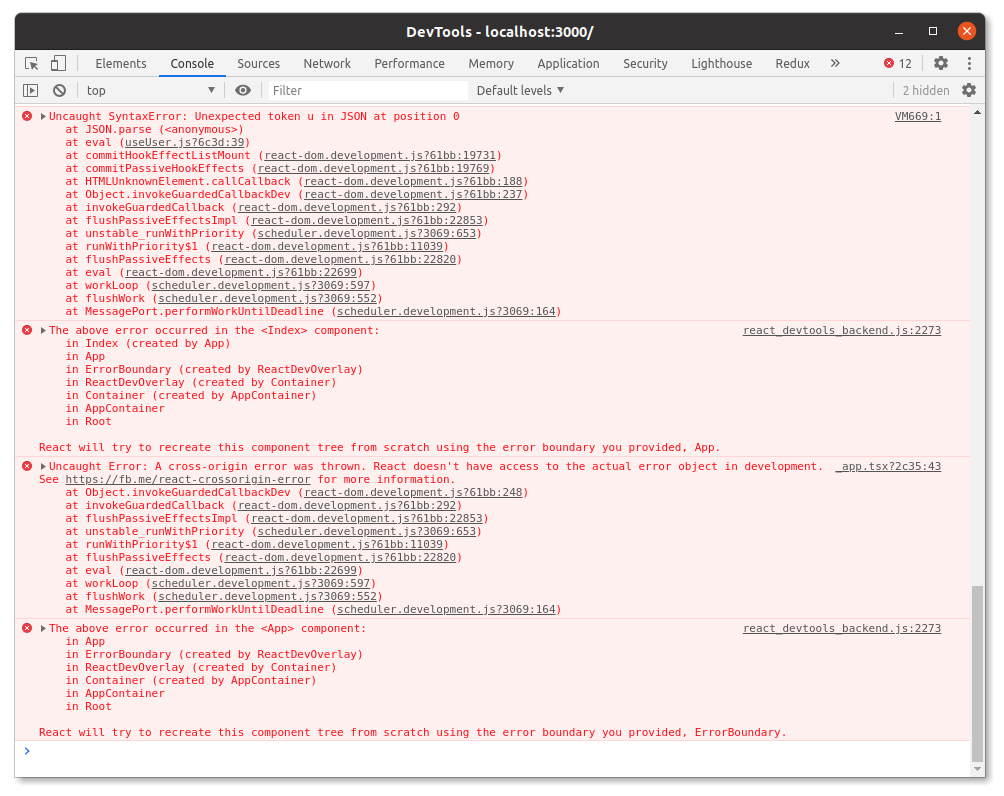The height and width of the screenshot is (796, 1004).
Task: Open react_devtools_backend.js:2273 link for App error
Action: pyautogui.click(x=842, y=628)
